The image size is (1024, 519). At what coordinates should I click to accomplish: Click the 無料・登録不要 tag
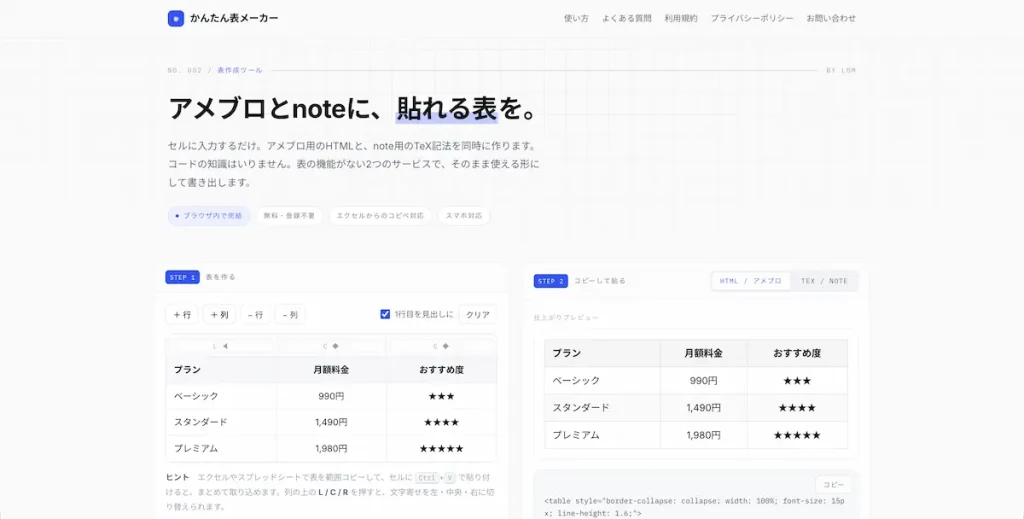click(x=289, y=215)
